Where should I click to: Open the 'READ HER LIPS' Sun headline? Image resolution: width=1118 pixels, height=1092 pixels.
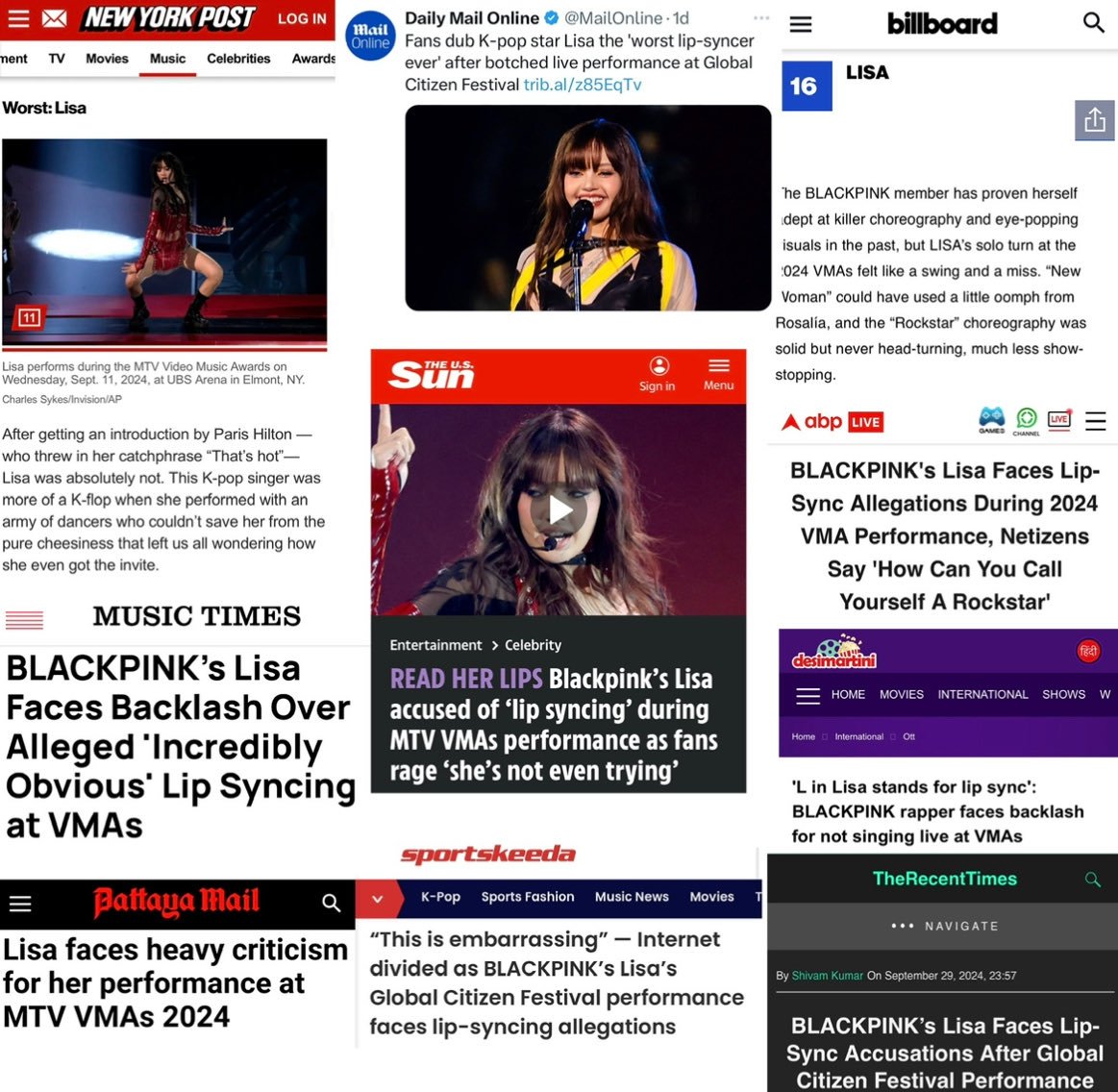[x=554, y=725]
